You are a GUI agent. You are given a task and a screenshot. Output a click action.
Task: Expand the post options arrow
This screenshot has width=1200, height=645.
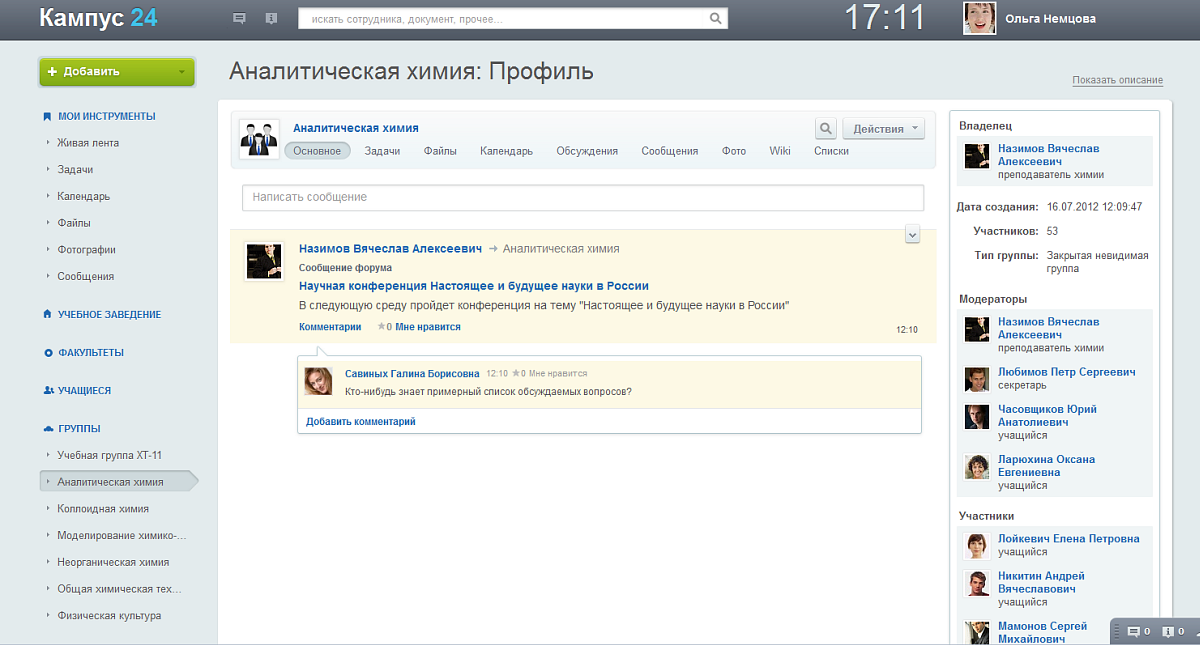coord(911,234)
